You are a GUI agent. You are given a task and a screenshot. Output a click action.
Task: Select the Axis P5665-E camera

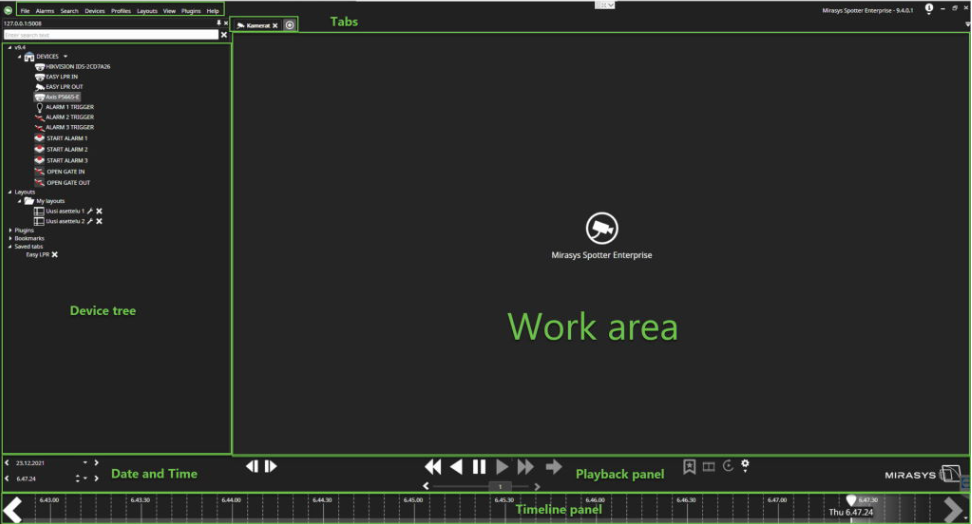[x=62, y=97]
